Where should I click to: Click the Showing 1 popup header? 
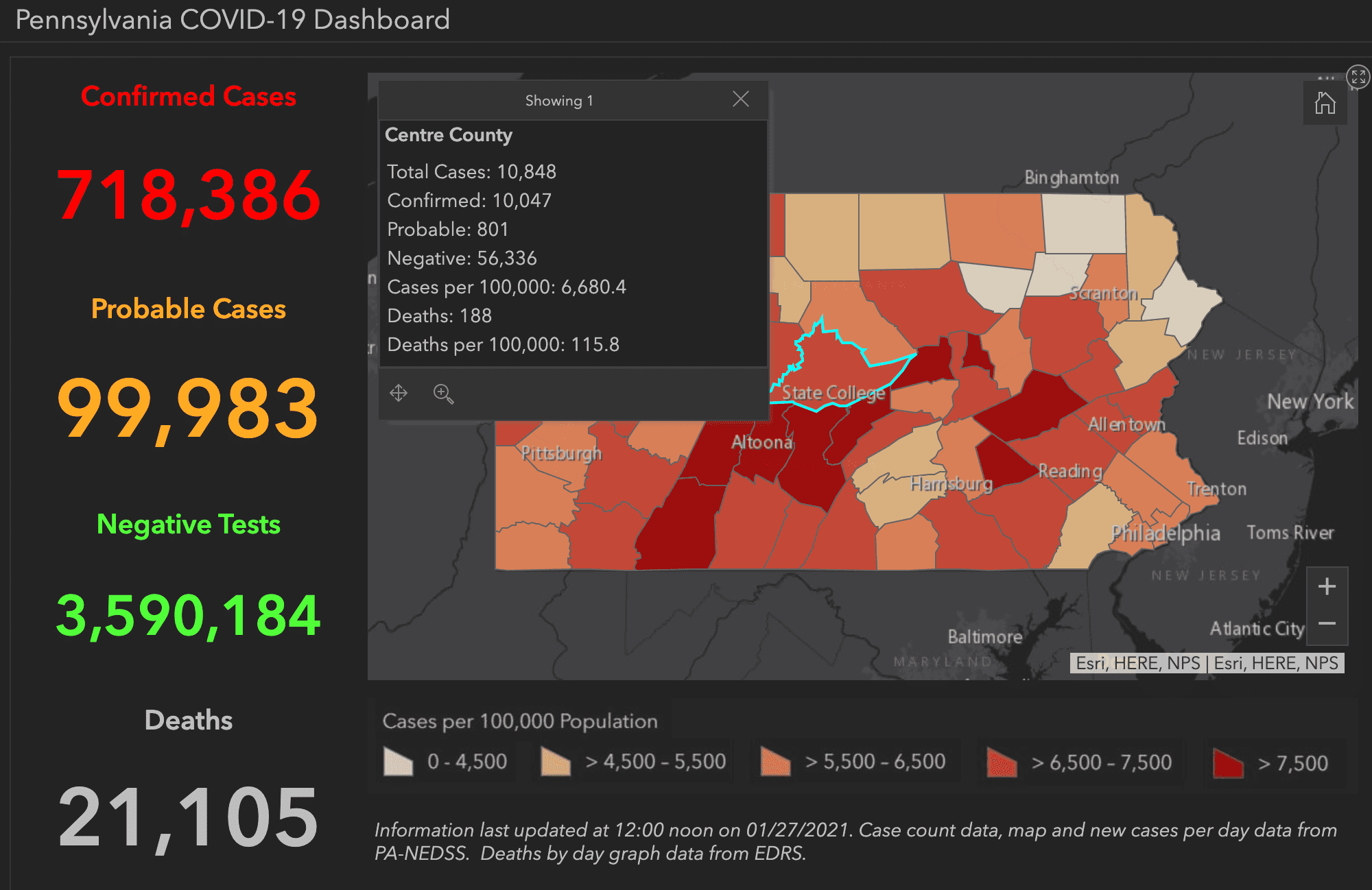[558, 101]
